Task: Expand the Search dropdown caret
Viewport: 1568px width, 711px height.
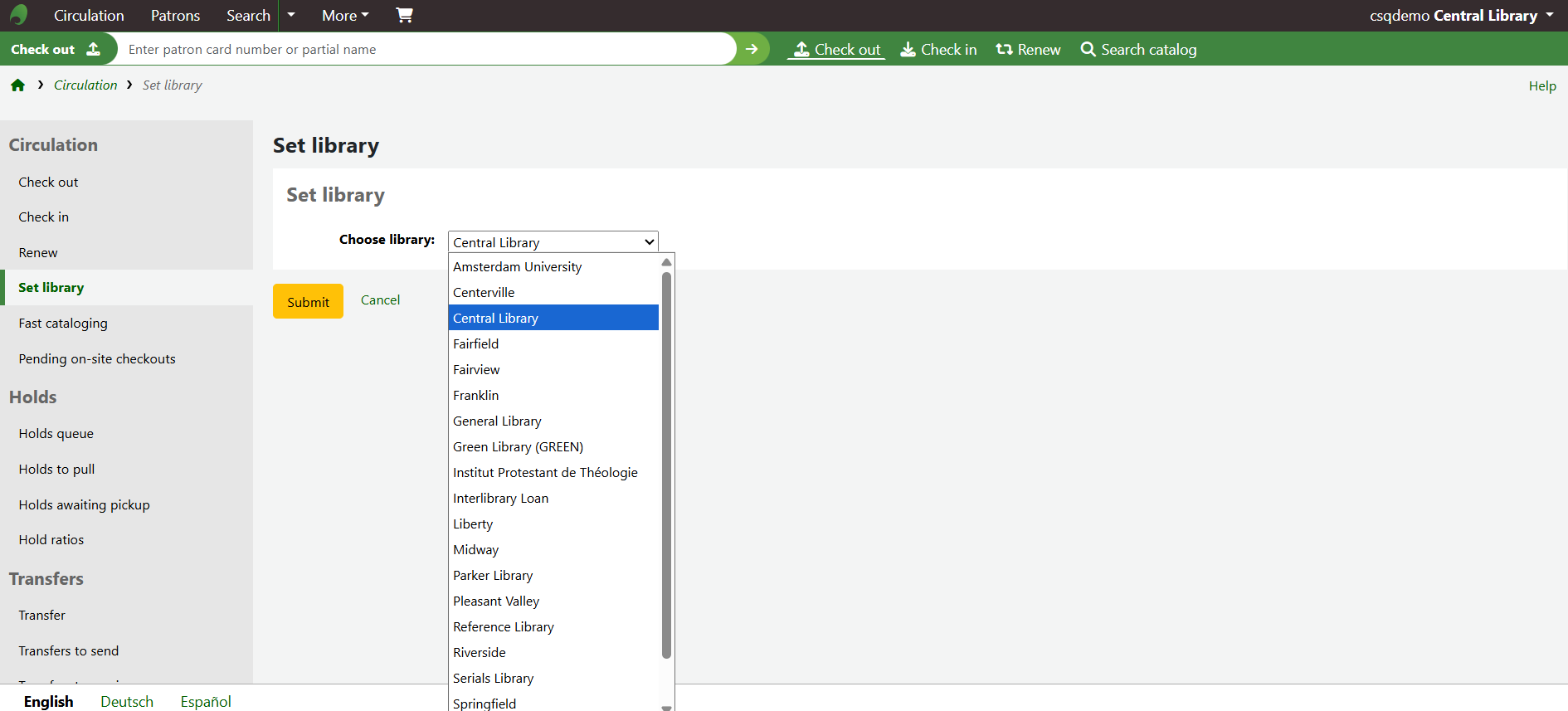Action: pos(291,15)
